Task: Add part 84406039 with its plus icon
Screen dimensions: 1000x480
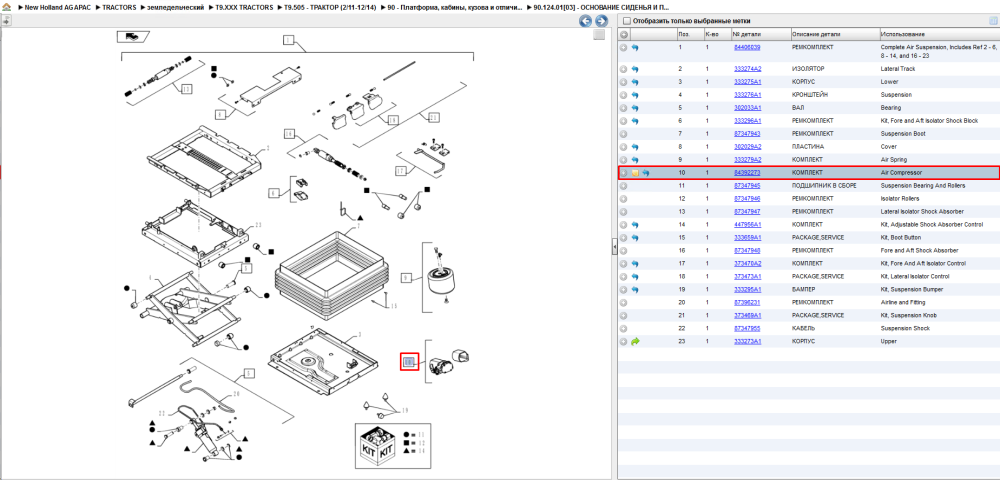Action: [624, 48]
